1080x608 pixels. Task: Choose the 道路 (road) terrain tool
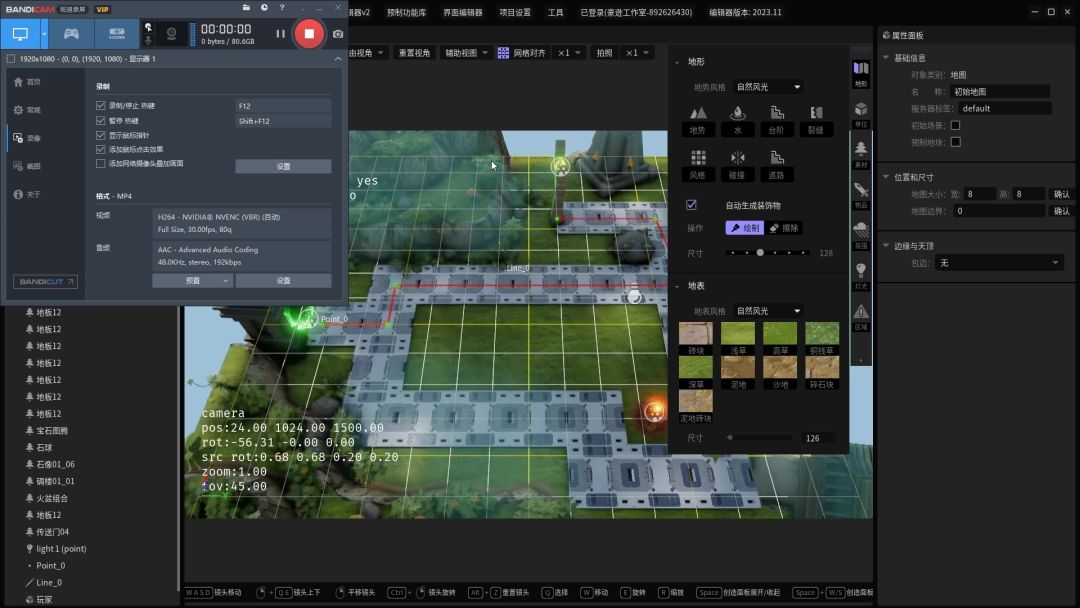(777, 163)
